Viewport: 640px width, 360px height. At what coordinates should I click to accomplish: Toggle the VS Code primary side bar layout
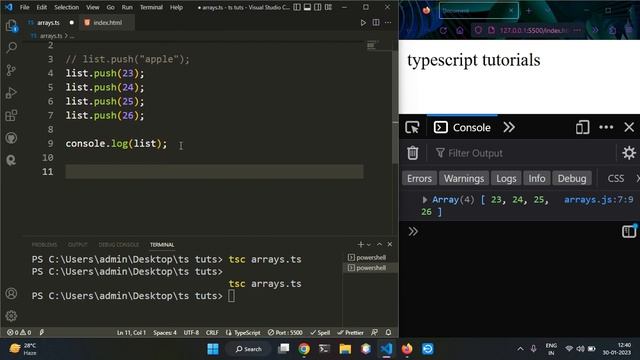297,7
